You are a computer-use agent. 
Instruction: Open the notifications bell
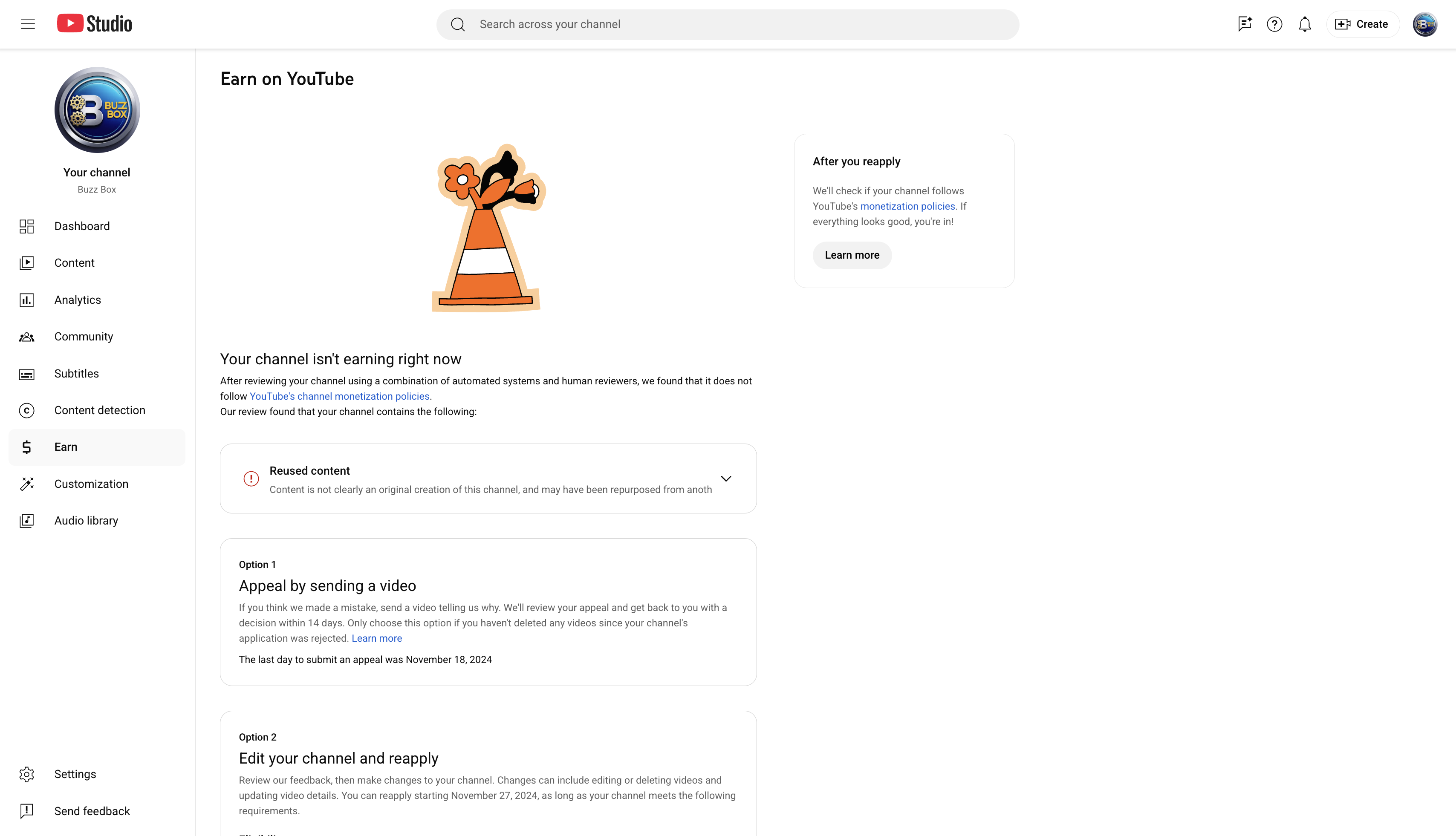(1305, 24)
